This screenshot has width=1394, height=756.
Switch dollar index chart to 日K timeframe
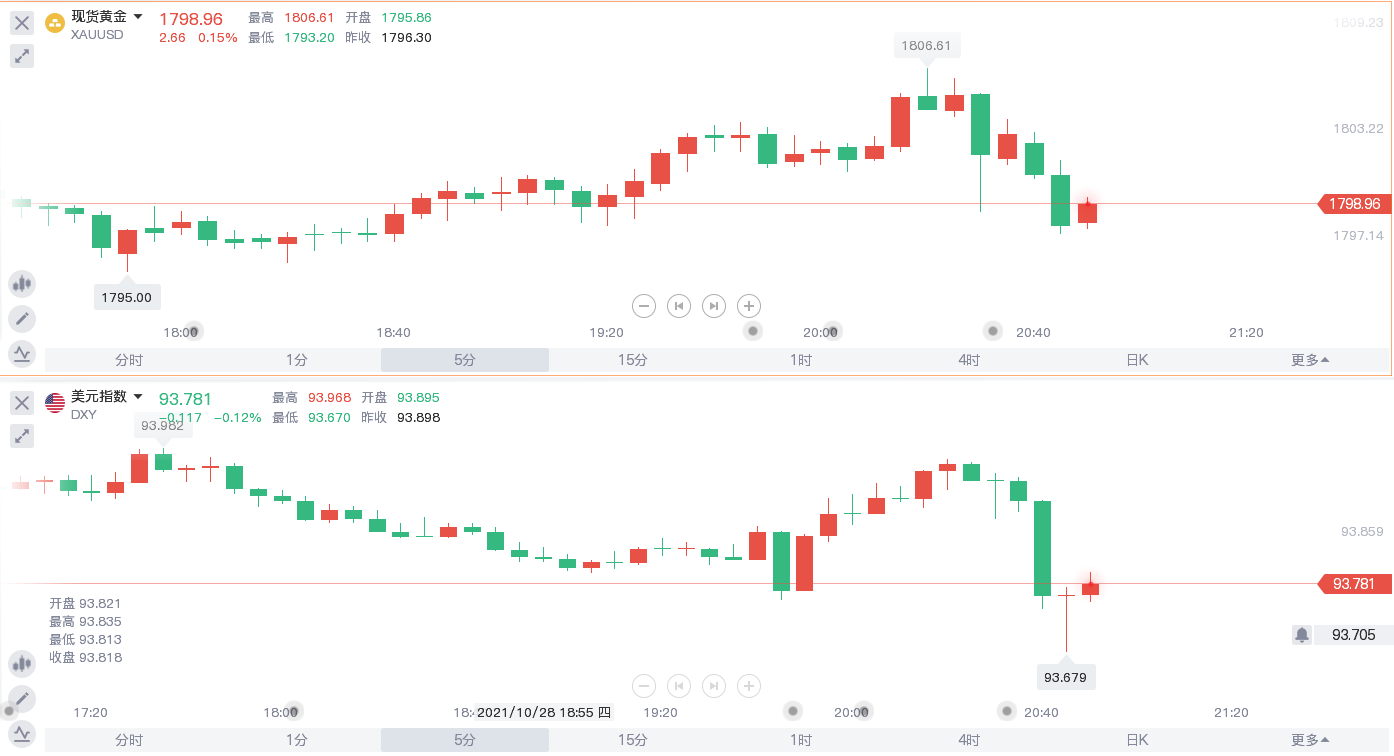(1137, 740)
